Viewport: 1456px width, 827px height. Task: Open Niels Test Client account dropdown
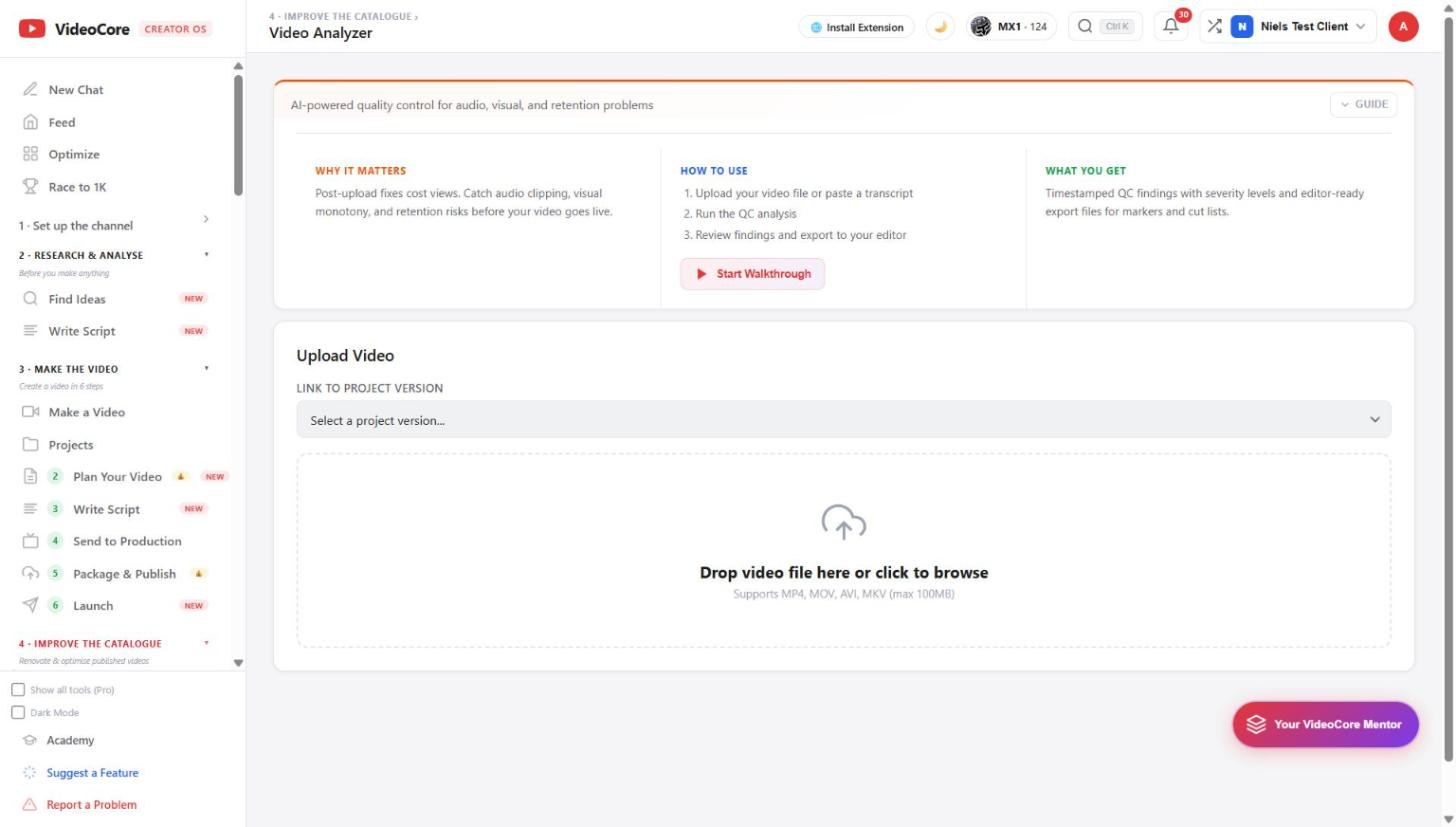tap(1298, 27)
